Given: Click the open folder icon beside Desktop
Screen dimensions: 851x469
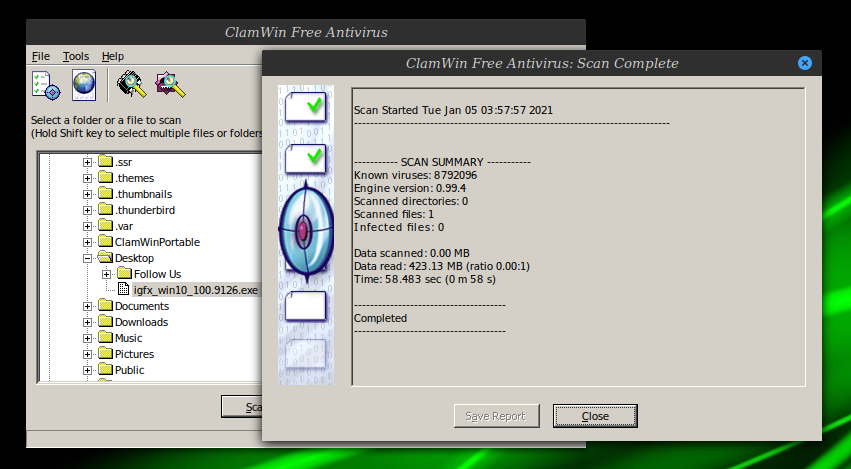Looking at the screenshot, I should pos(105,258).
